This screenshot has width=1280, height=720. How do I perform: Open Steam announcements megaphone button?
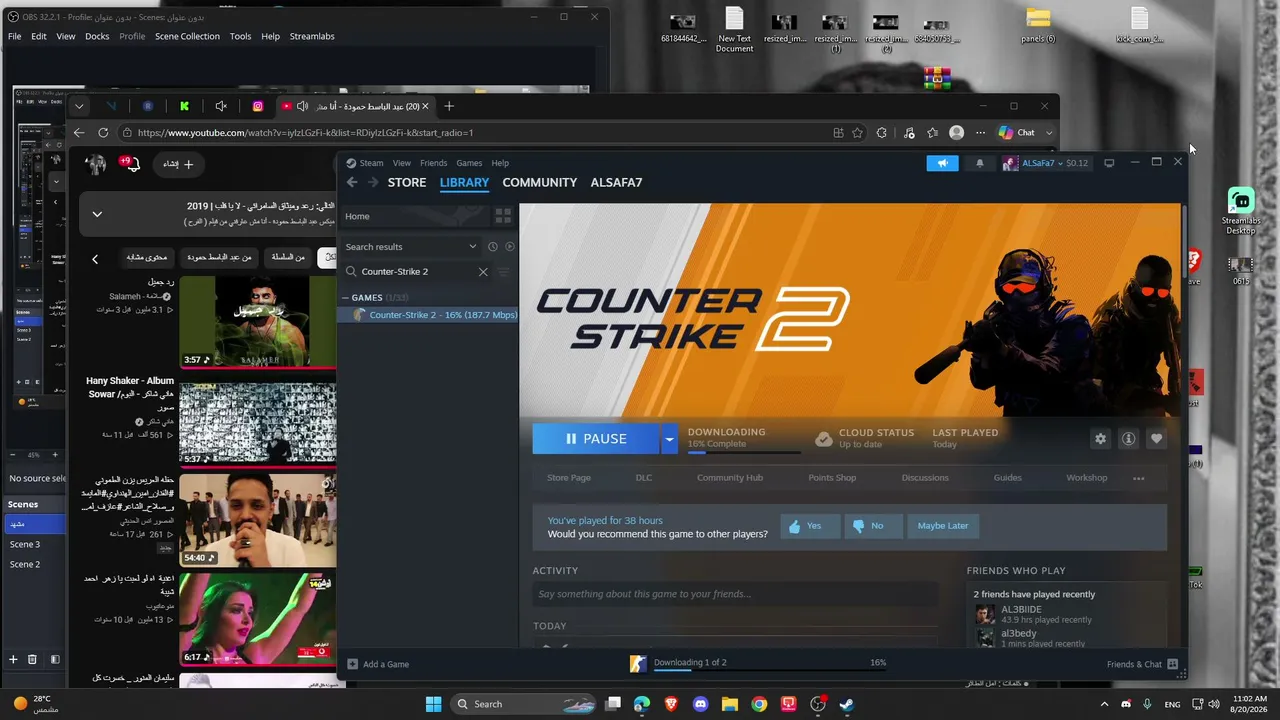pos(942,163)
